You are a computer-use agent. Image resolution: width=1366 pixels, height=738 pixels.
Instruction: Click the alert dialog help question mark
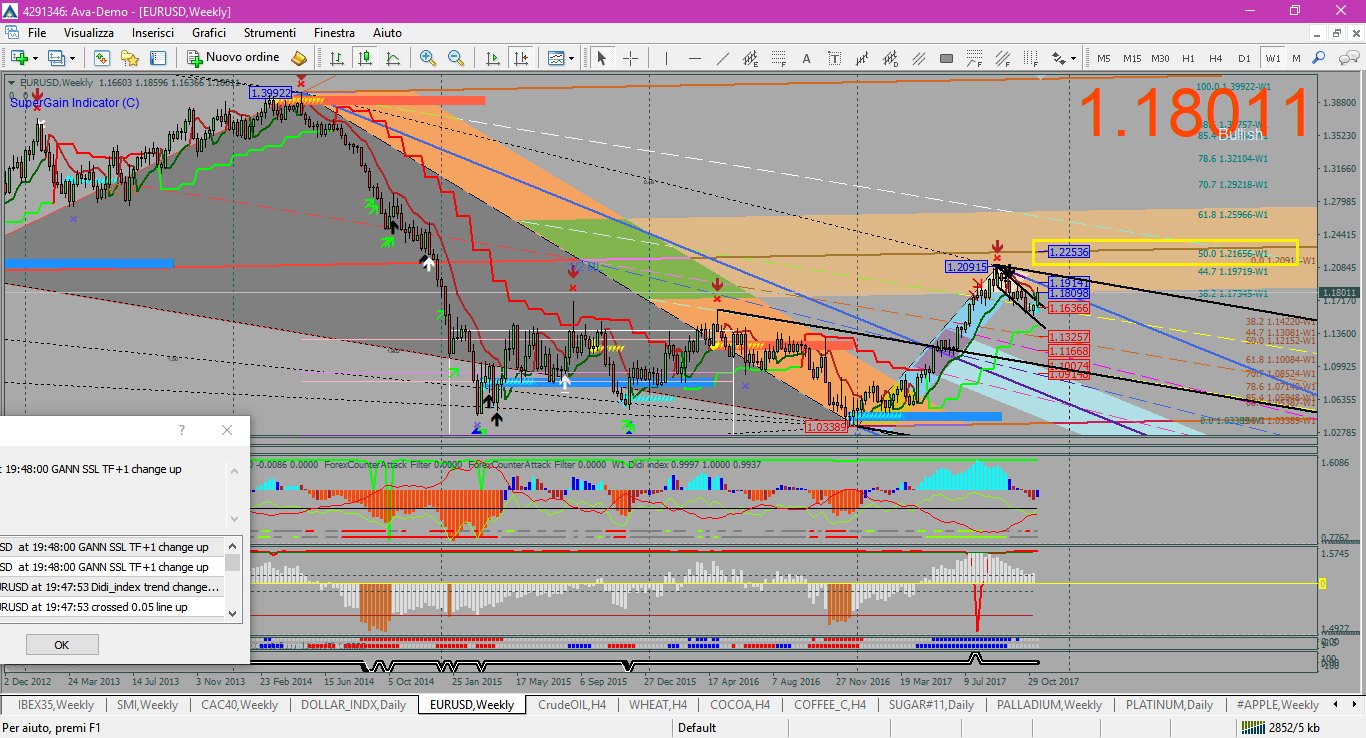[x=181, y=430]
